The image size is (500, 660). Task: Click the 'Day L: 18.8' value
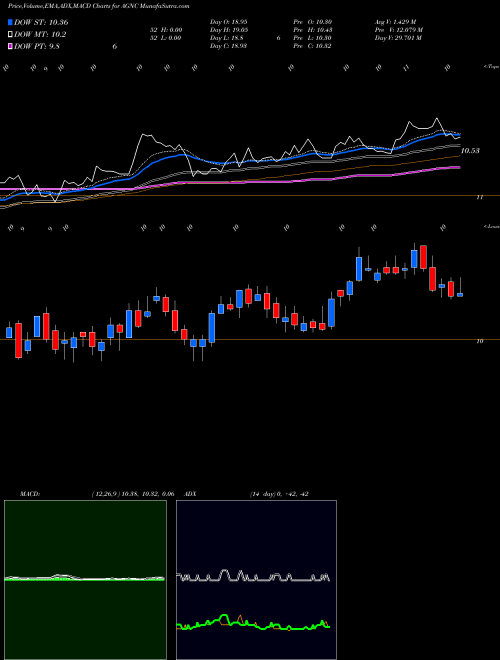227,38
